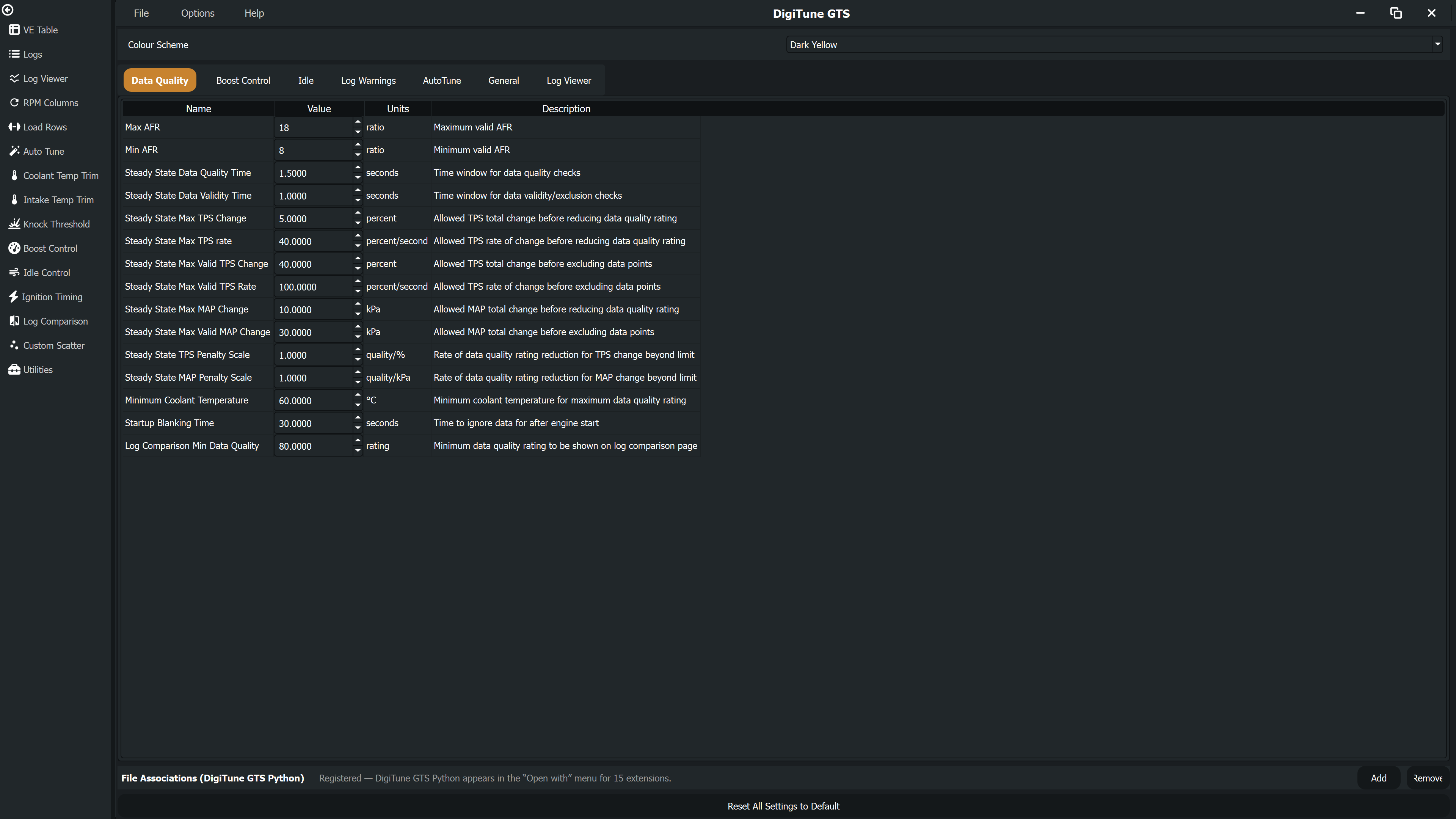Screen dimensions: 1456x819
Task: Click the 'Colour Scheme' label
Action: click(158, 45)
